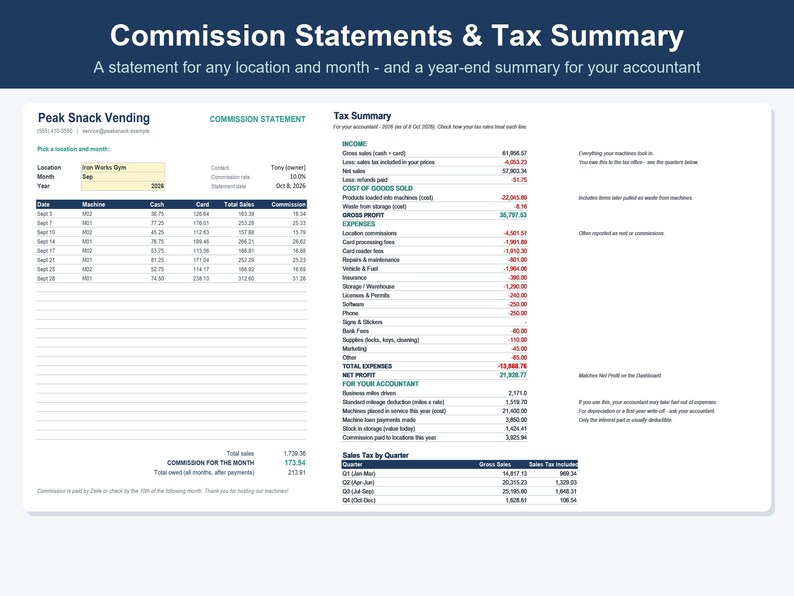This screenshot has width=794, height=596.
Task: Click the 'Cash' column header
Action: pyautogui.click(x=157, y=205)
